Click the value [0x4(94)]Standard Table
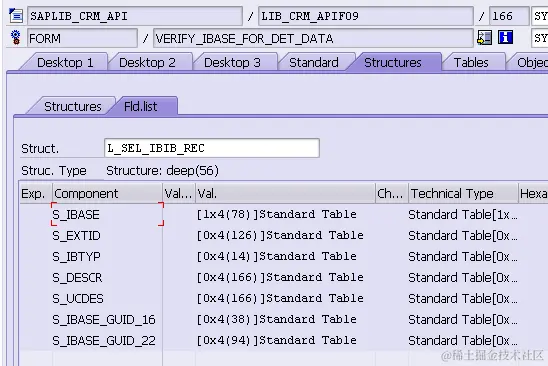 tap(276, 340)
